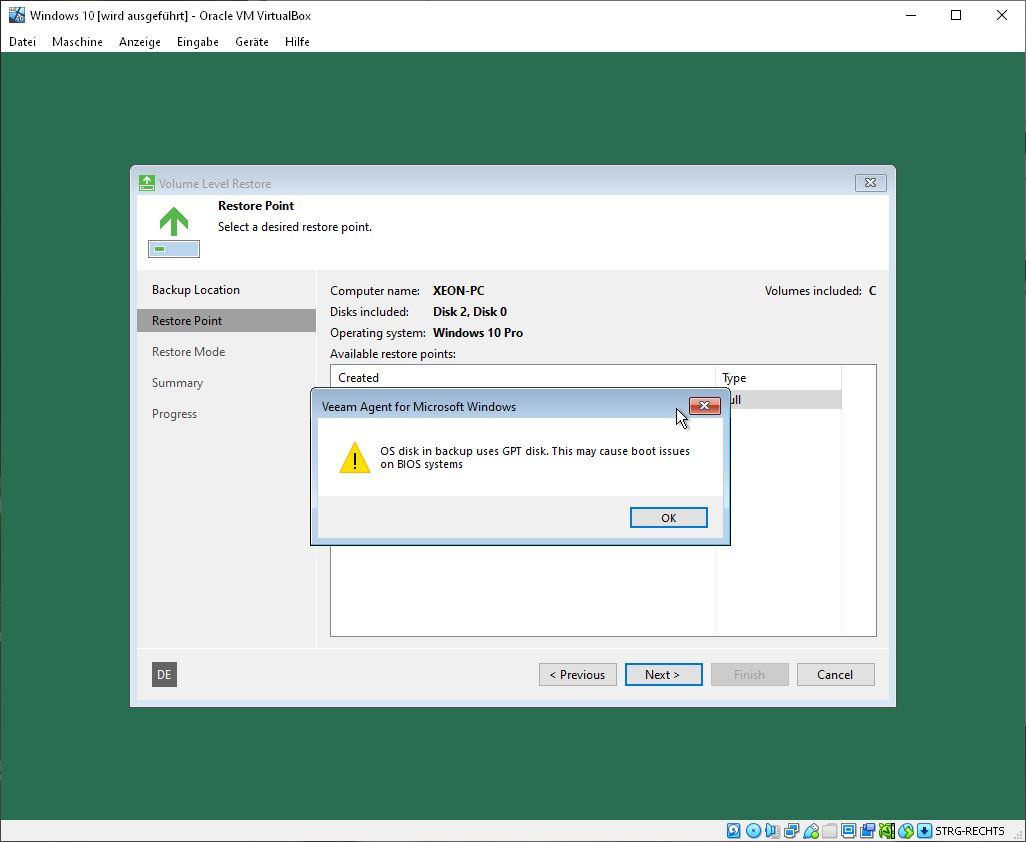This screenshot has height=842, width=1026.
Task: Open the Eingabe menu
Action: tap(197, 42)
